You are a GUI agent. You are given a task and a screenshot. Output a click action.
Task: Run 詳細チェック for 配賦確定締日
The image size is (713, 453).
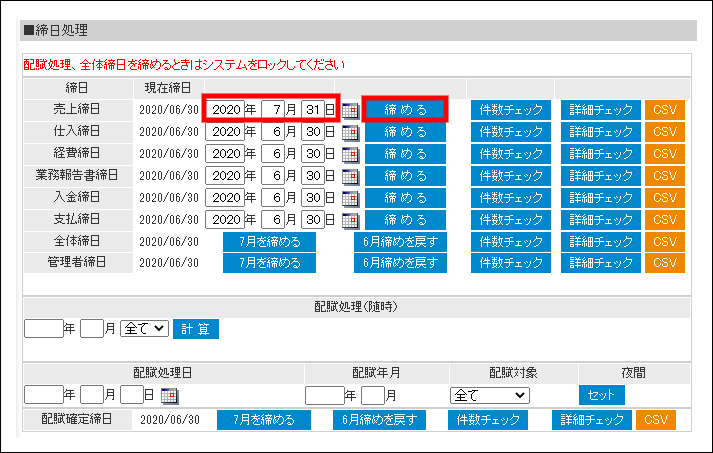click(592, 419)
